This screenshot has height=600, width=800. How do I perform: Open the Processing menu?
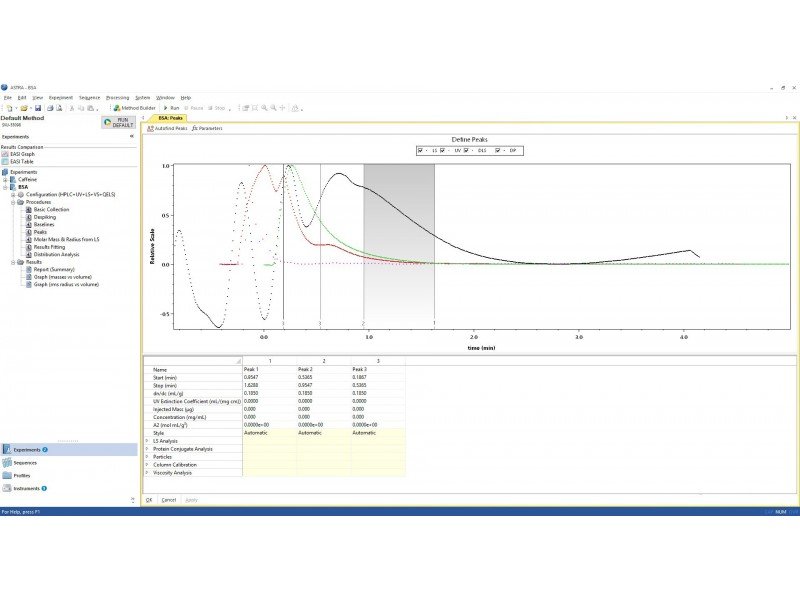pyautogui.click(x=117, y=97)
